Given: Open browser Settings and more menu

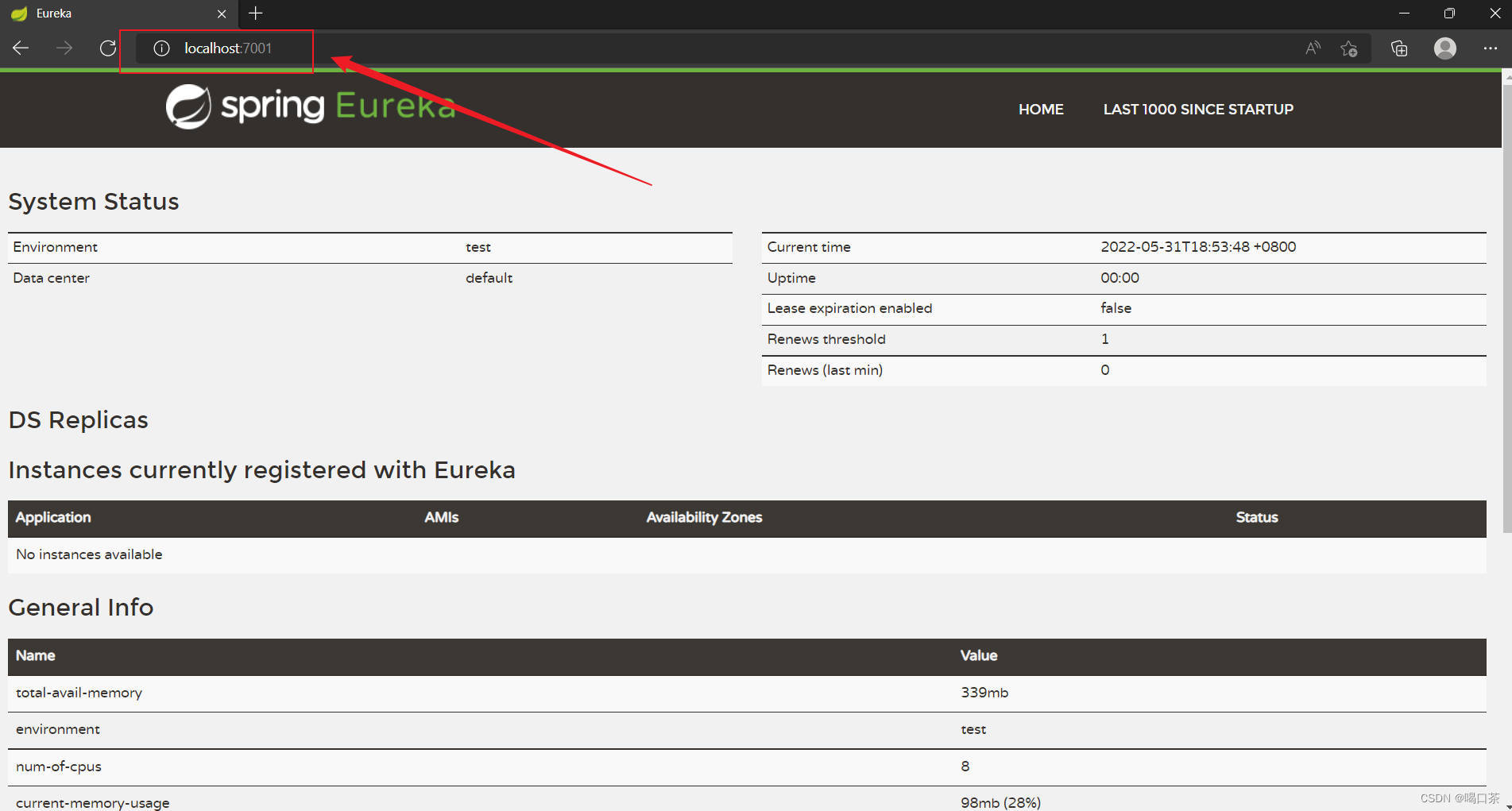Looking at the screenshot, I should tap(1490, 48).
